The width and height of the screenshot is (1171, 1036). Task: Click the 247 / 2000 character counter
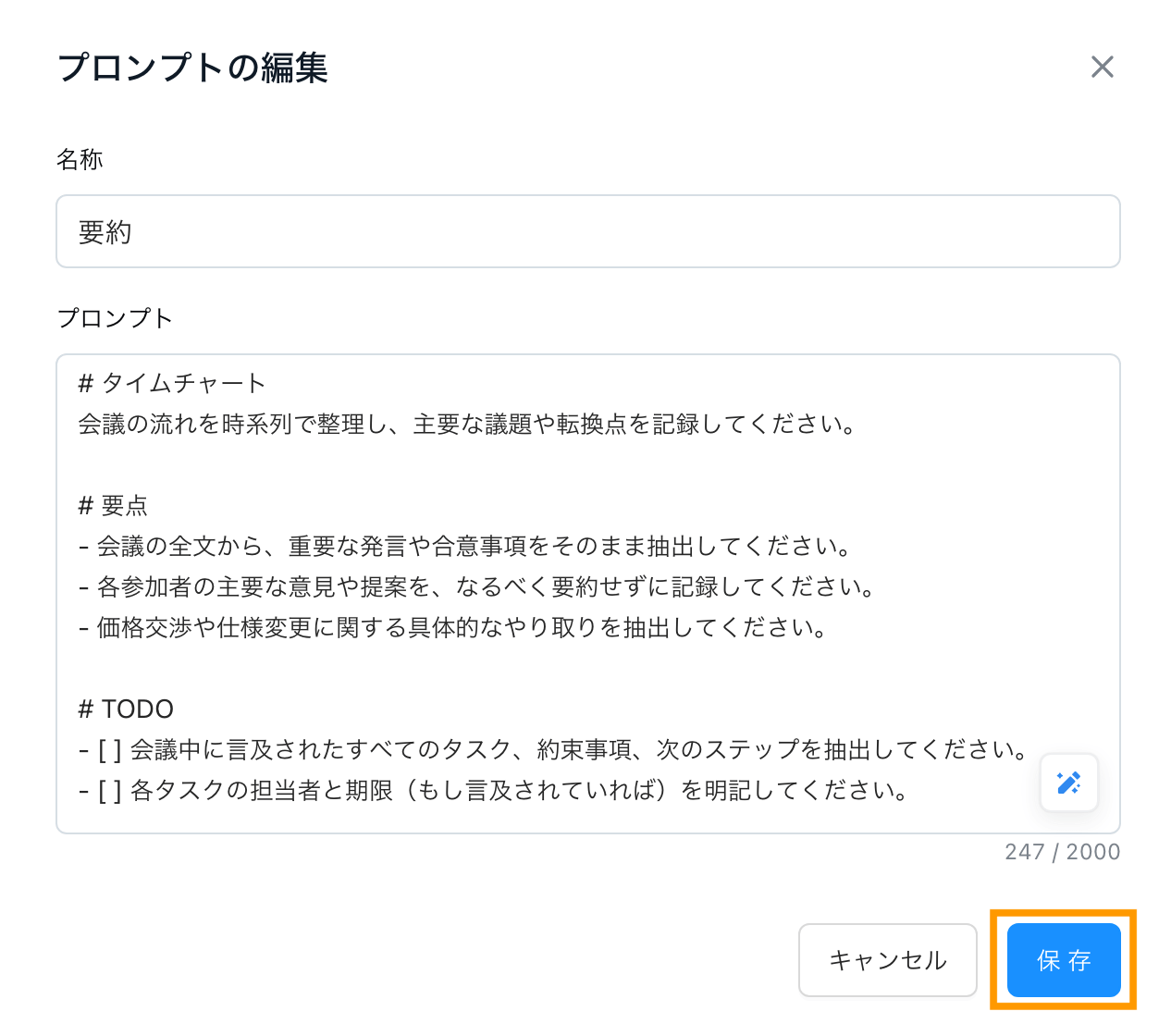[1062, 852]
